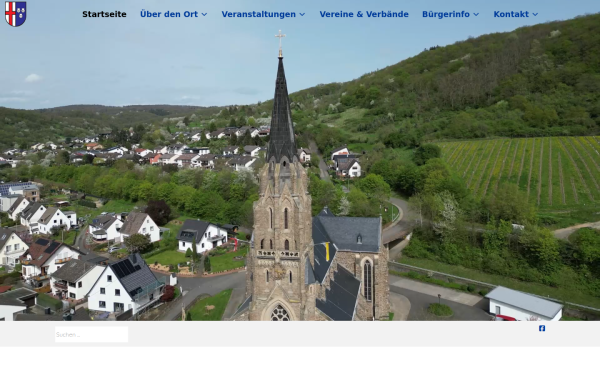The height and width of the screenshot is (375, 600).
Task: Focus the Suchen search field
Action: [x=91, y=334]
